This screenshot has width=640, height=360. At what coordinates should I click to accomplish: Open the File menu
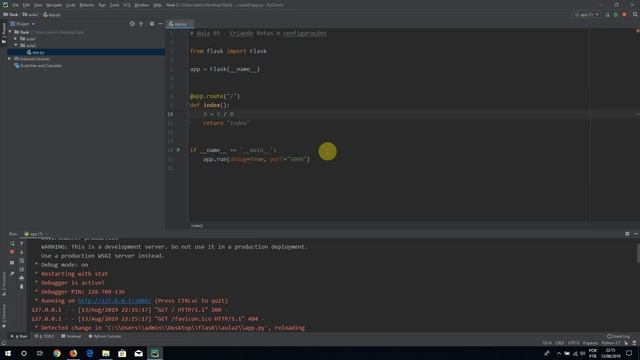[16, 5]
